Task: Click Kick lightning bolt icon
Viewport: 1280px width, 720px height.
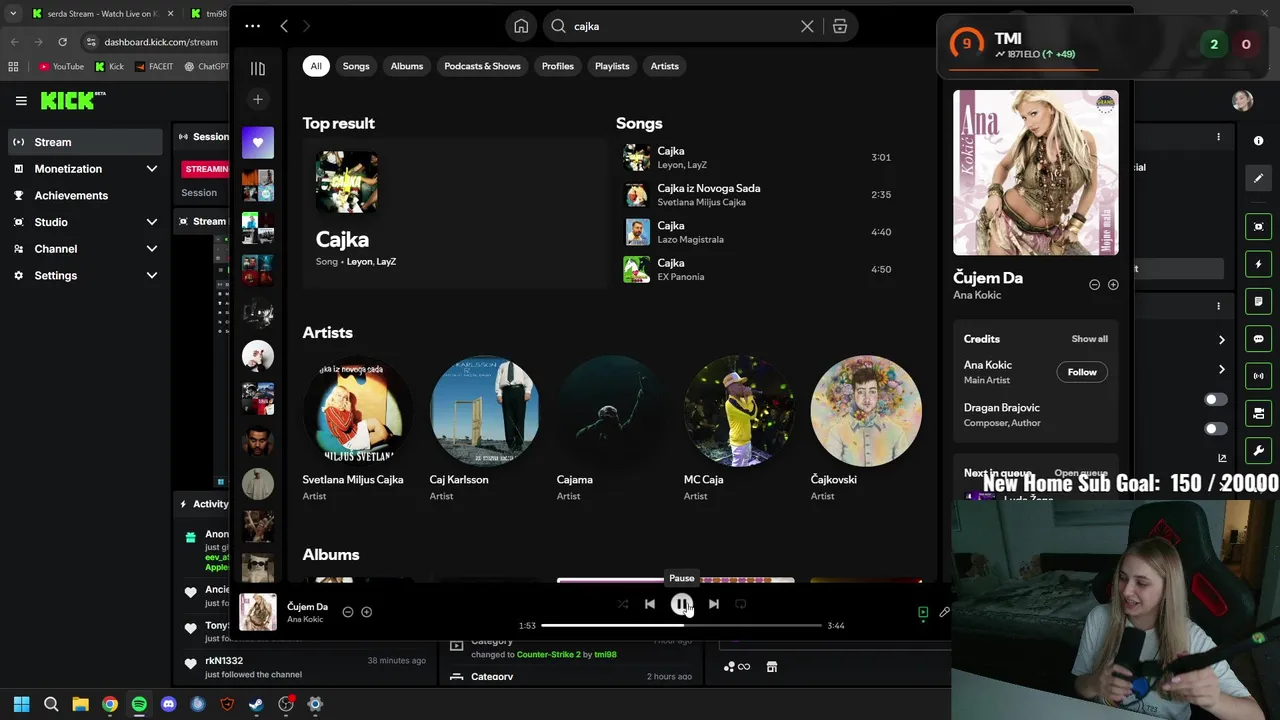Action: [x=1258, y=264]
